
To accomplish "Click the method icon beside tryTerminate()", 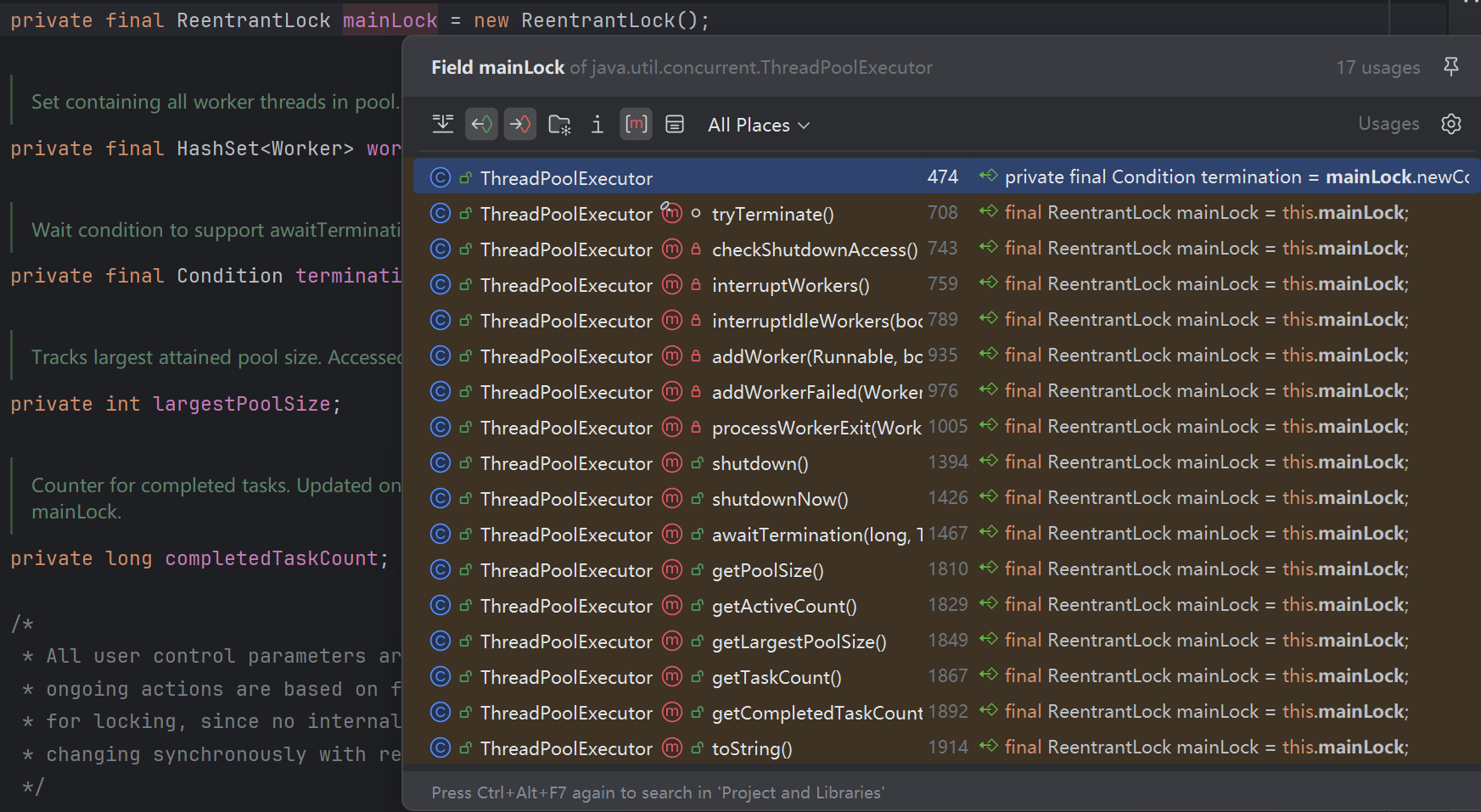I will 672,213.
